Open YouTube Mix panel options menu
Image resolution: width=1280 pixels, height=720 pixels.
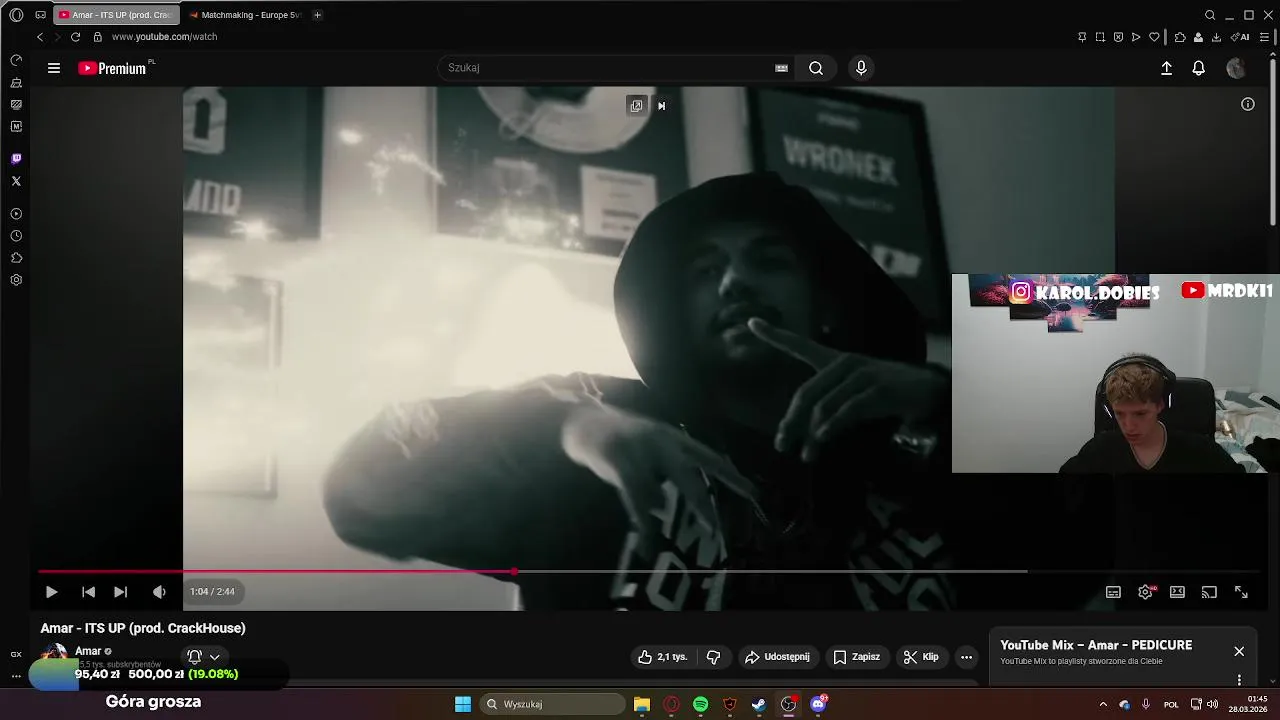[x=1239, y=680]
